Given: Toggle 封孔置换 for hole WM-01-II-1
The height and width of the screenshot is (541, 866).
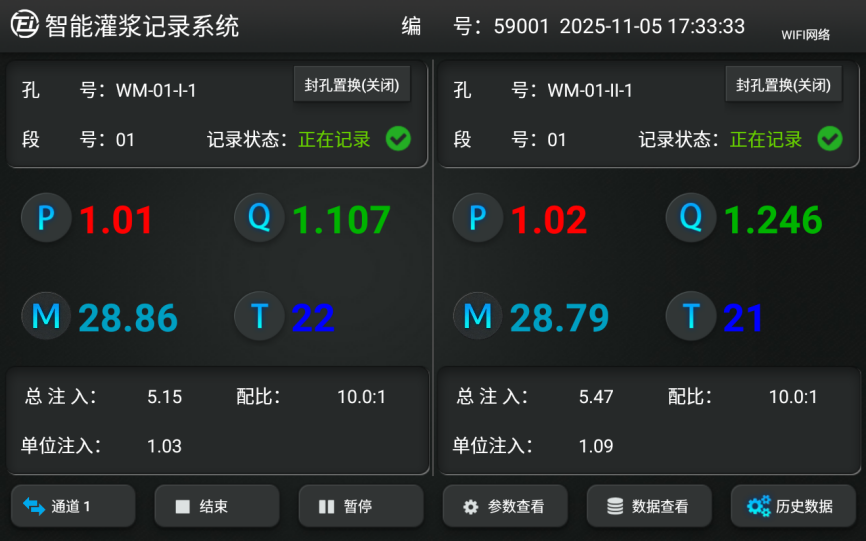Looking at the screenshot, I should 783,85.
